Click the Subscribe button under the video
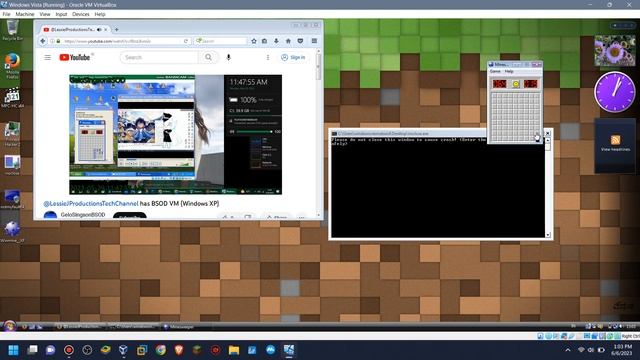This screenshot has height=360, width=640. pyautogui.click(x=129, y=216)
